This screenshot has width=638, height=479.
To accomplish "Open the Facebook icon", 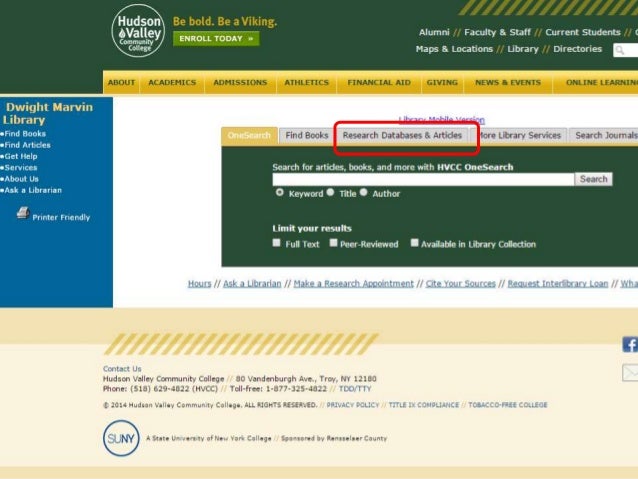I will 630,345.
